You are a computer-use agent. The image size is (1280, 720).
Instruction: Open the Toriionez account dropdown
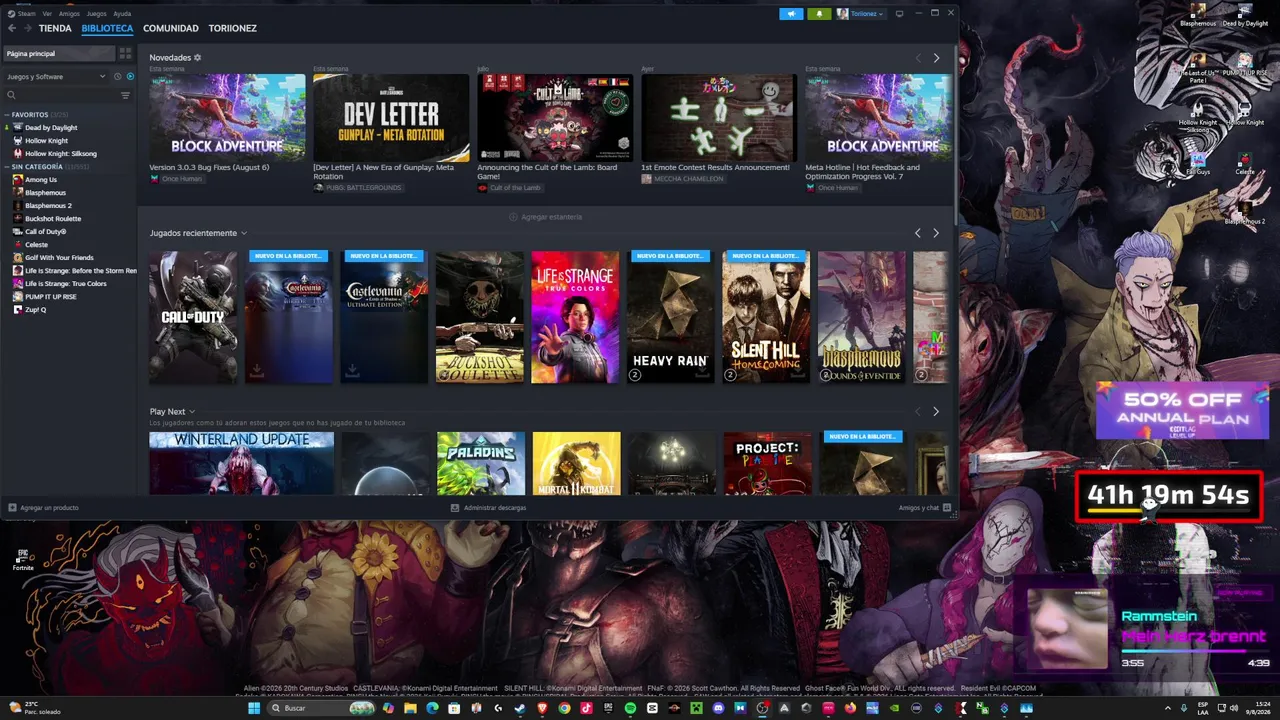[x=860, y=14]
